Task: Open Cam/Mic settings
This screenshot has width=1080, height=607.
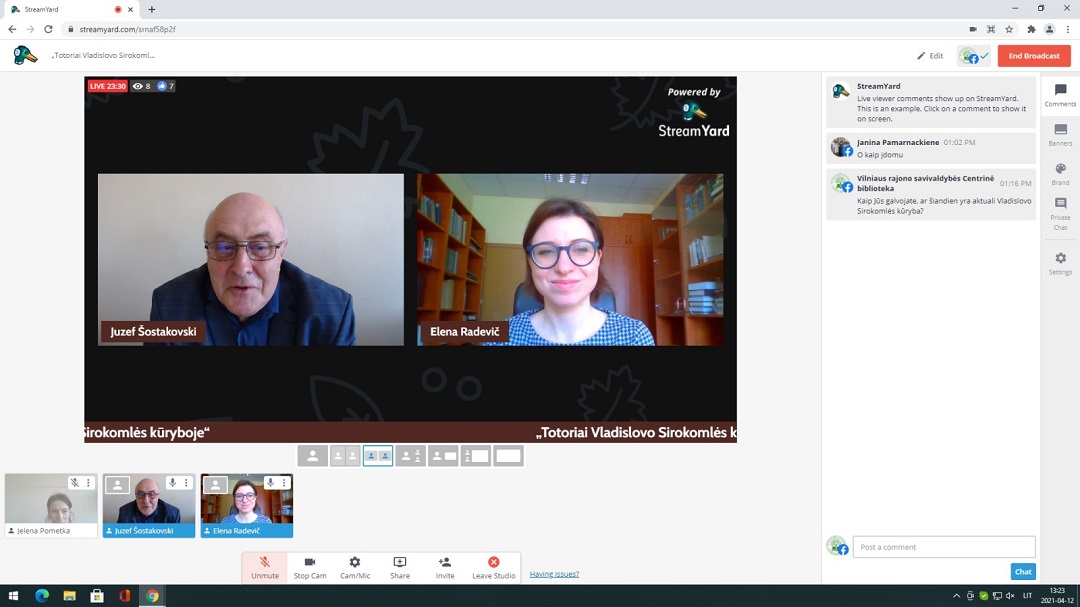Action: (x=355, y=567)
